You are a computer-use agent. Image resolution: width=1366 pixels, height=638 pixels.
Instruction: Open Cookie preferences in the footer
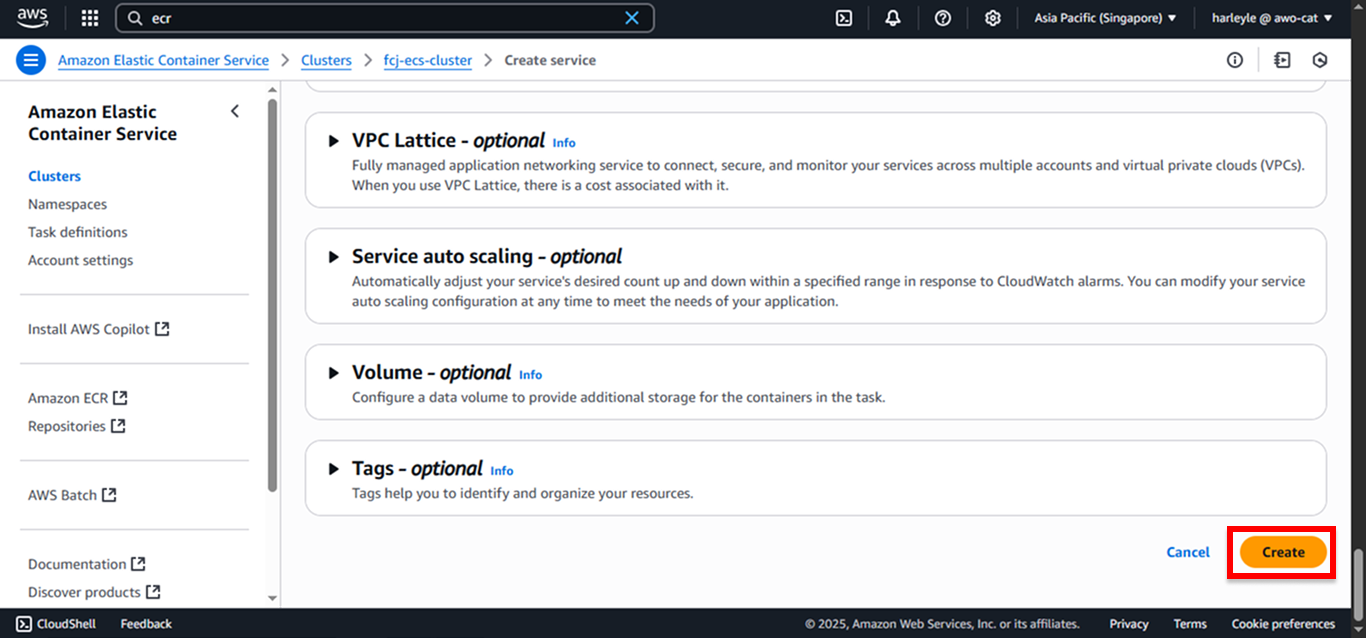[1283, 624]
